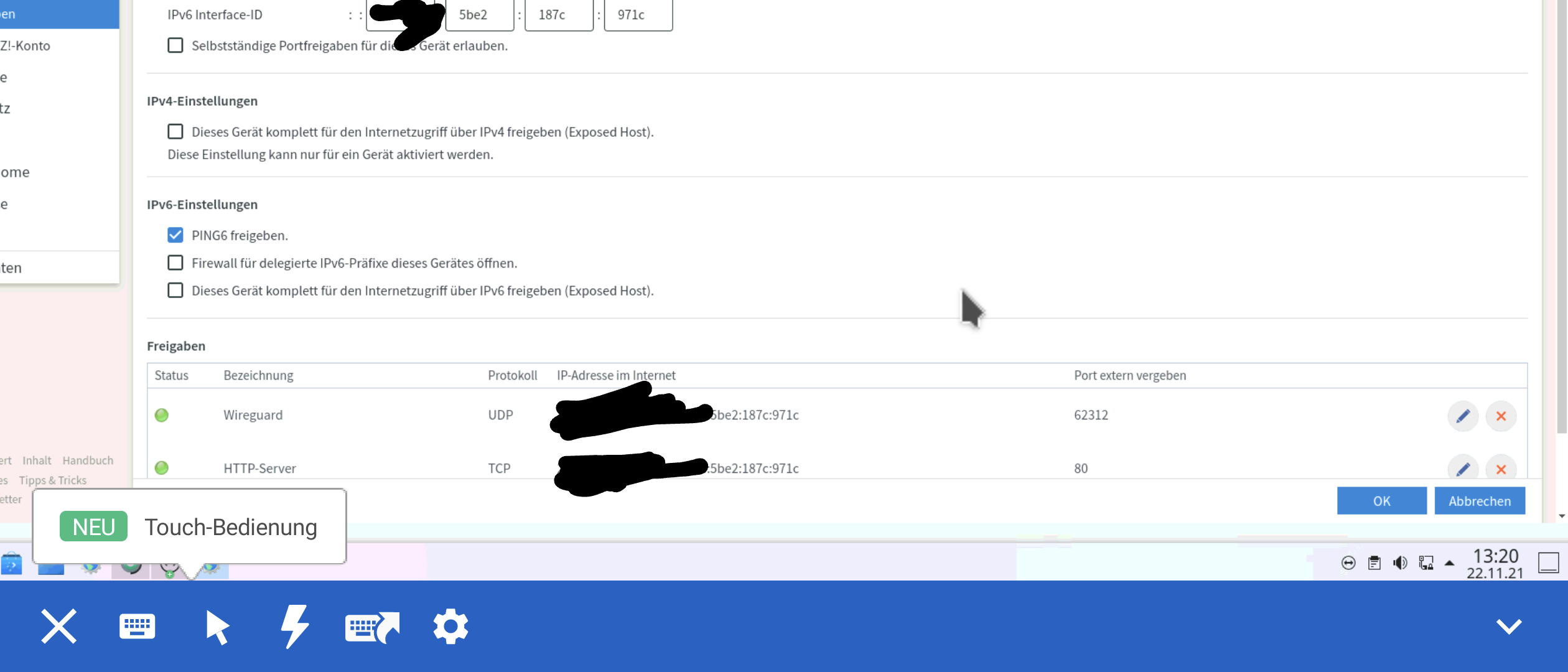Click the Abbrechen button
The height and width of the screenshot is (672, 1568).
[x=1479, y=501]
